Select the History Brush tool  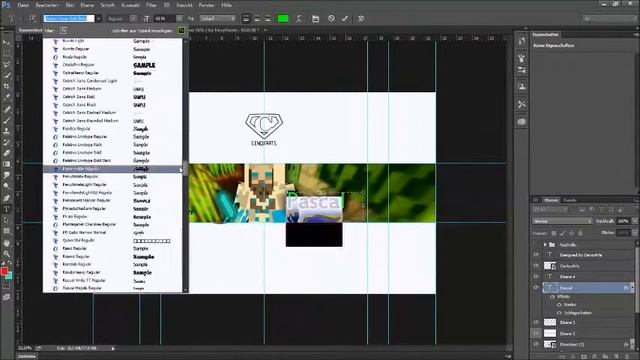click(x=7, y=142)
